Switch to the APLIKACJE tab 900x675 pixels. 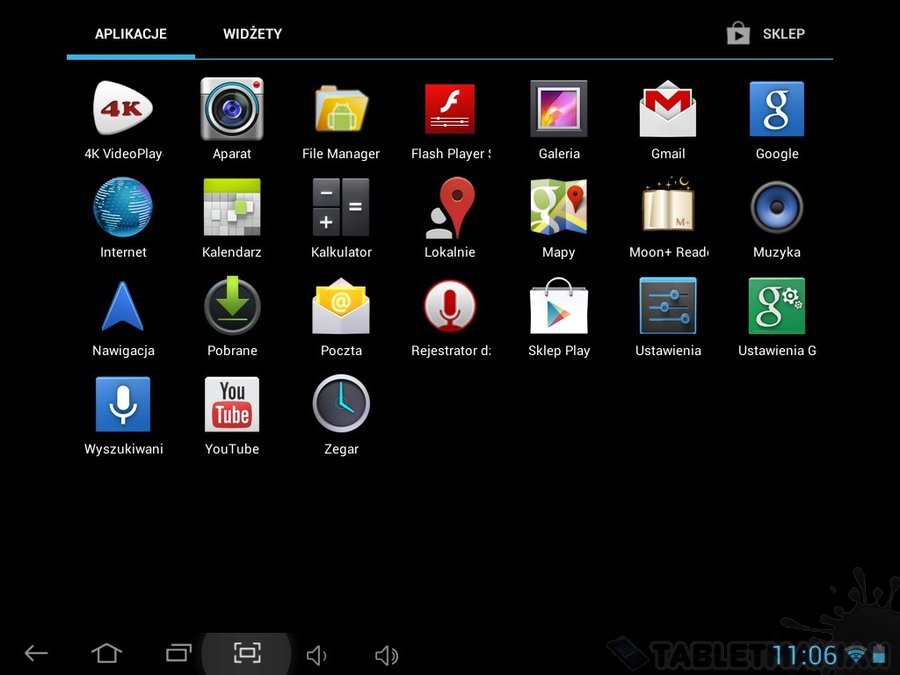click(x=131, y=34)
